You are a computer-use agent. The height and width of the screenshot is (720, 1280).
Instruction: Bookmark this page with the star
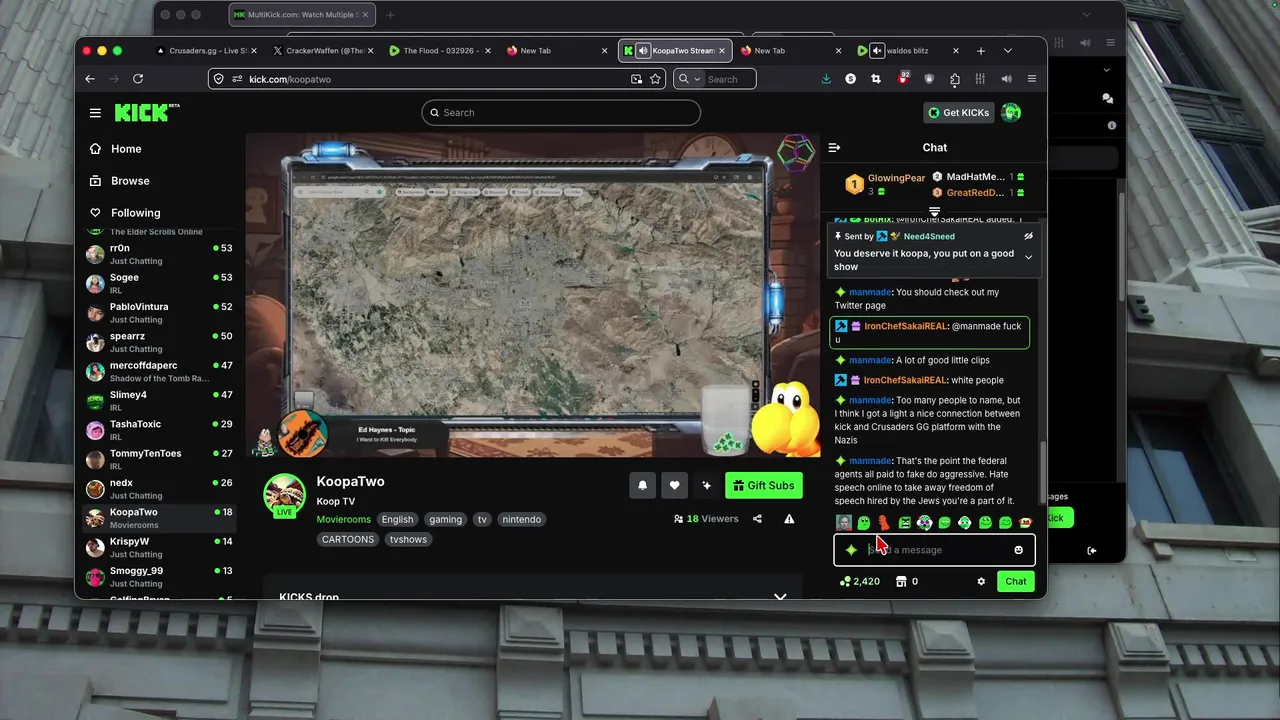coord(655,79)
